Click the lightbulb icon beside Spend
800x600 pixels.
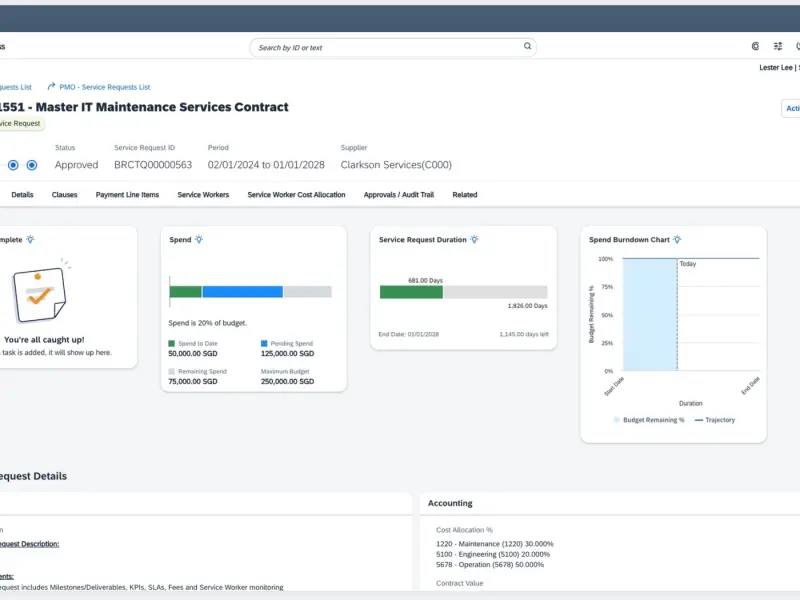point(199,240)
